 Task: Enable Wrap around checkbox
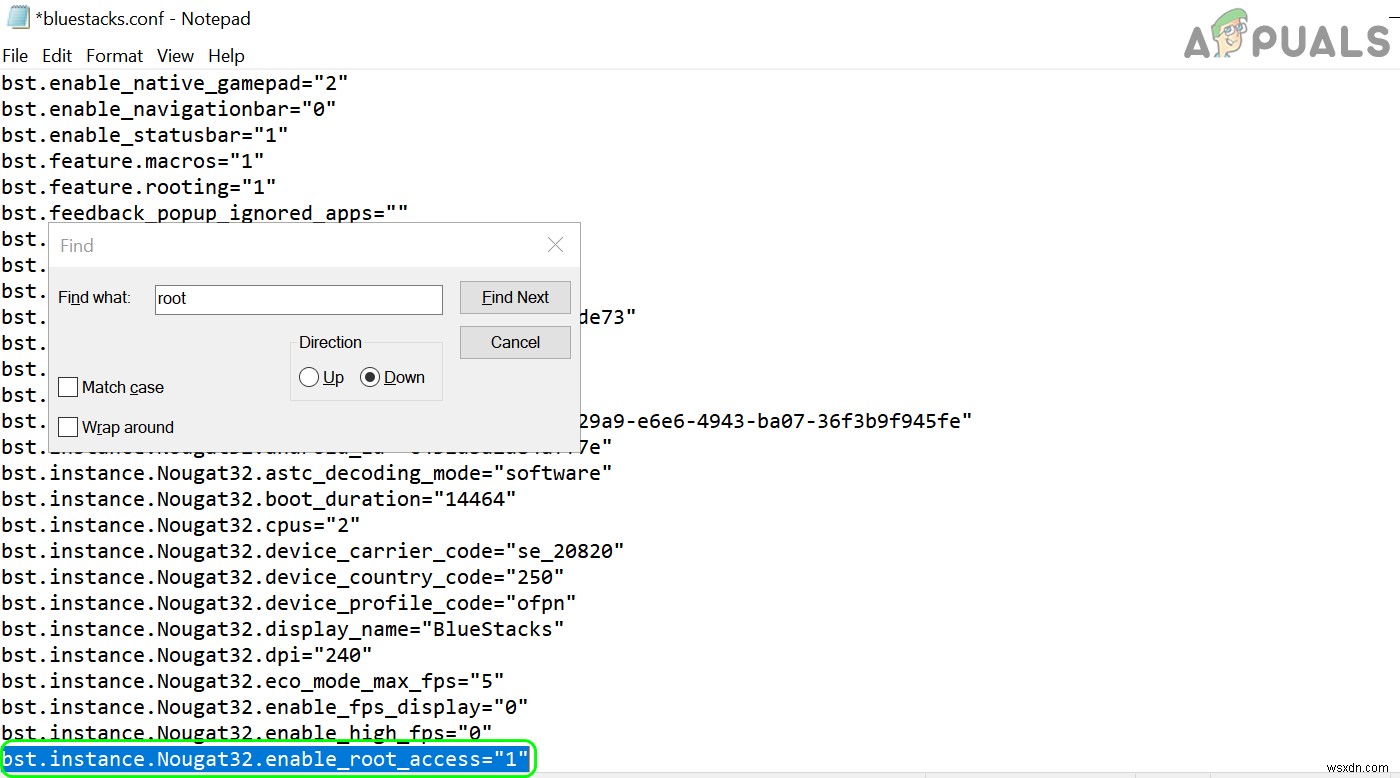68,427
